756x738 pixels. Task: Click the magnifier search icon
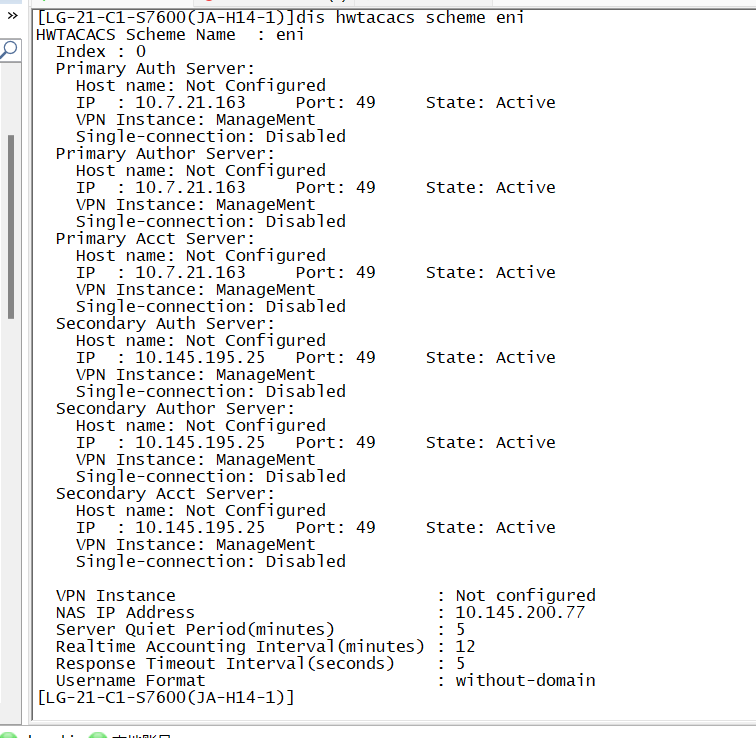(9, 49)
